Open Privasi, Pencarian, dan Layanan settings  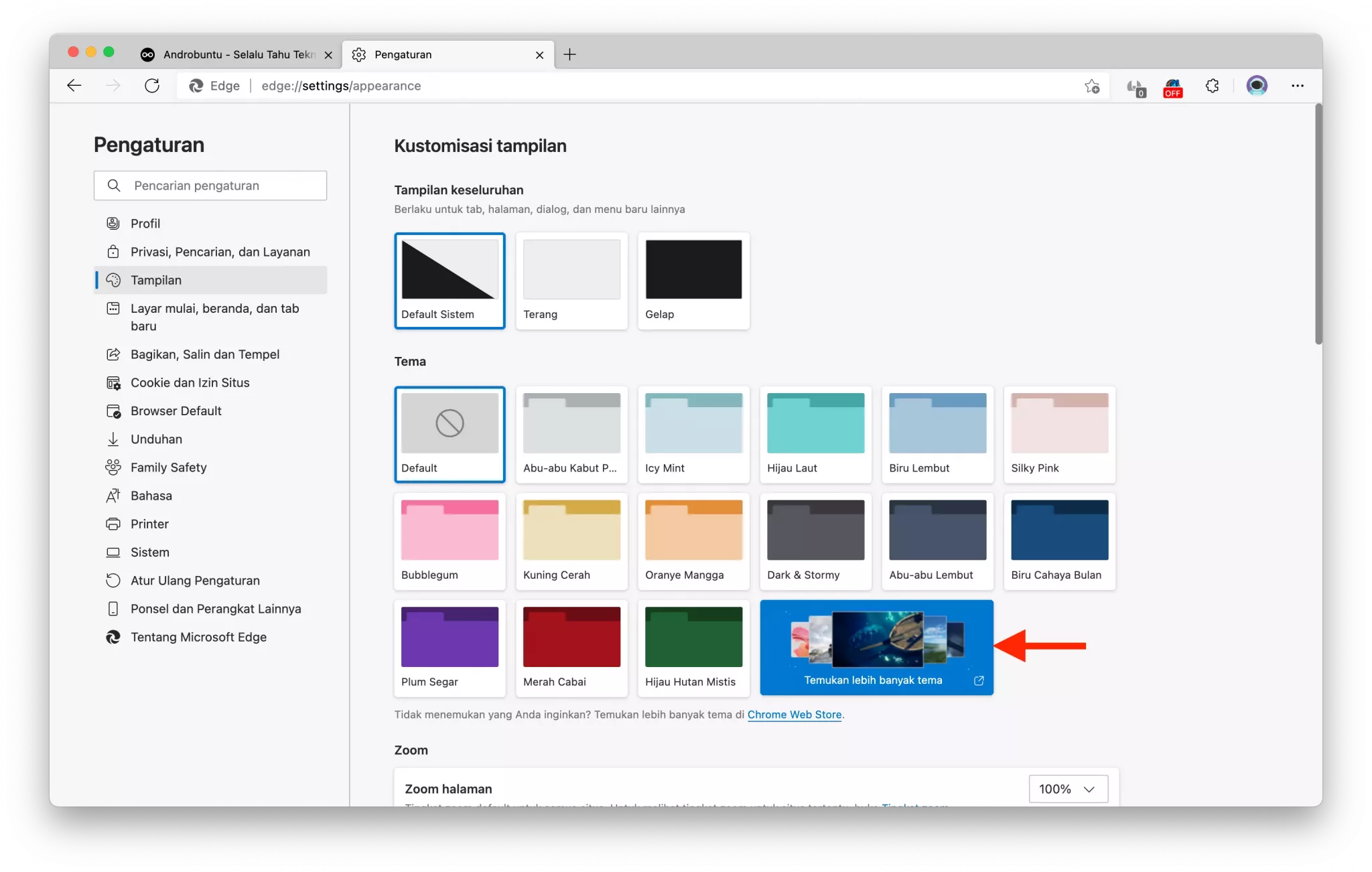point(220,252)
